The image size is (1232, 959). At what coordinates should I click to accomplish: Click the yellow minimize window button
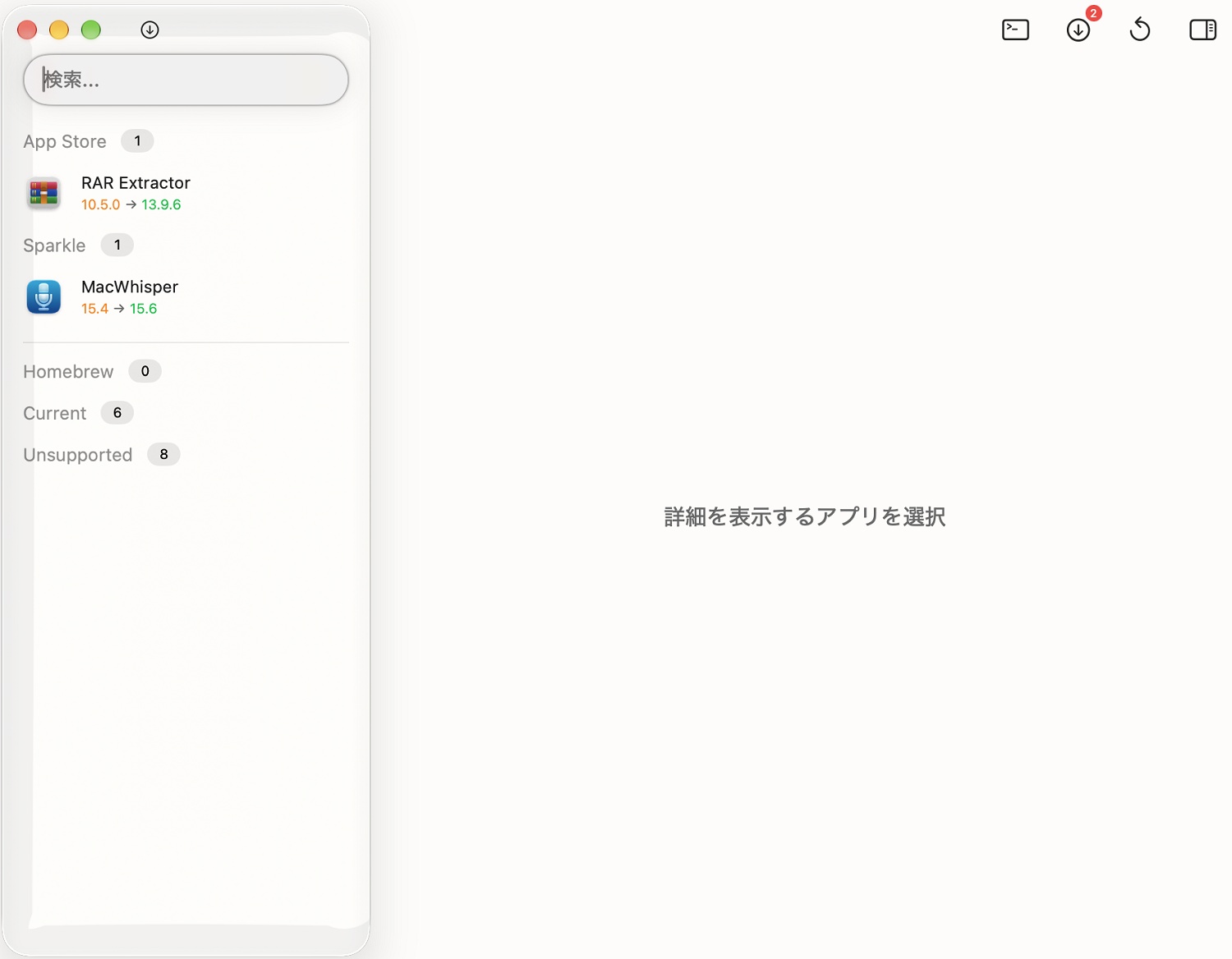[59, 30]
